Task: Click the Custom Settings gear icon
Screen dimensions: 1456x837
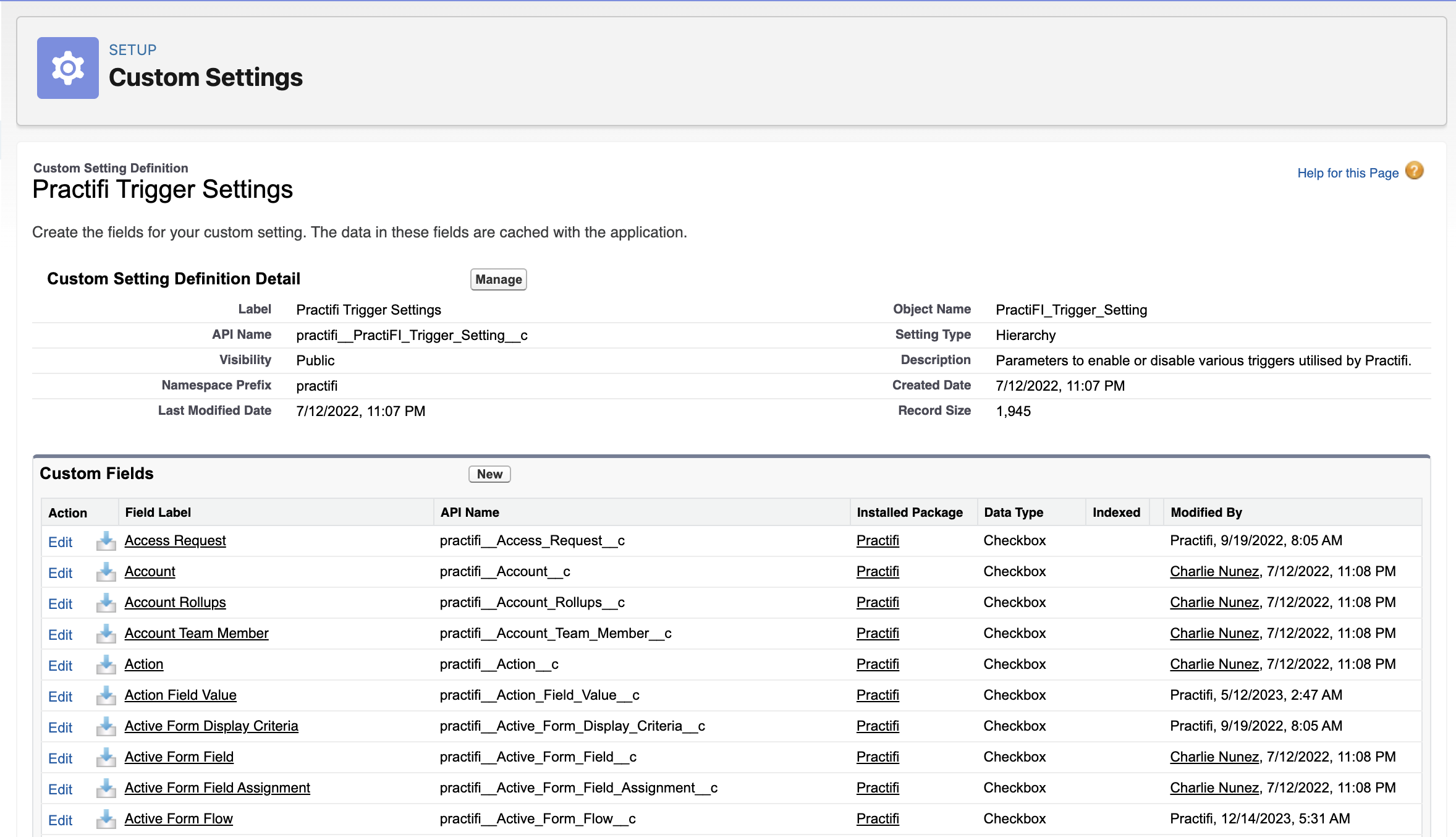Action: click(68, 68)
